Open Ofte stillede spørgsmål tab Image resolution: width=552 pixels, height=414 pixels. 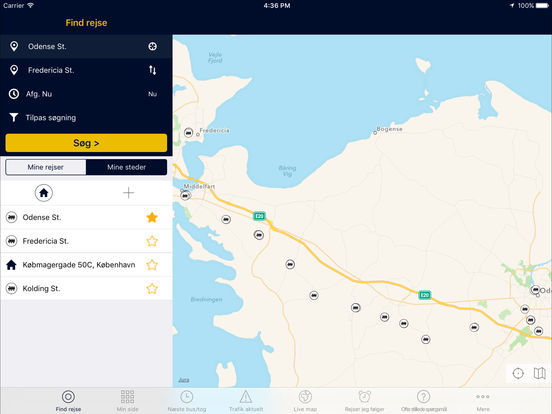click(x=424, y=401)
